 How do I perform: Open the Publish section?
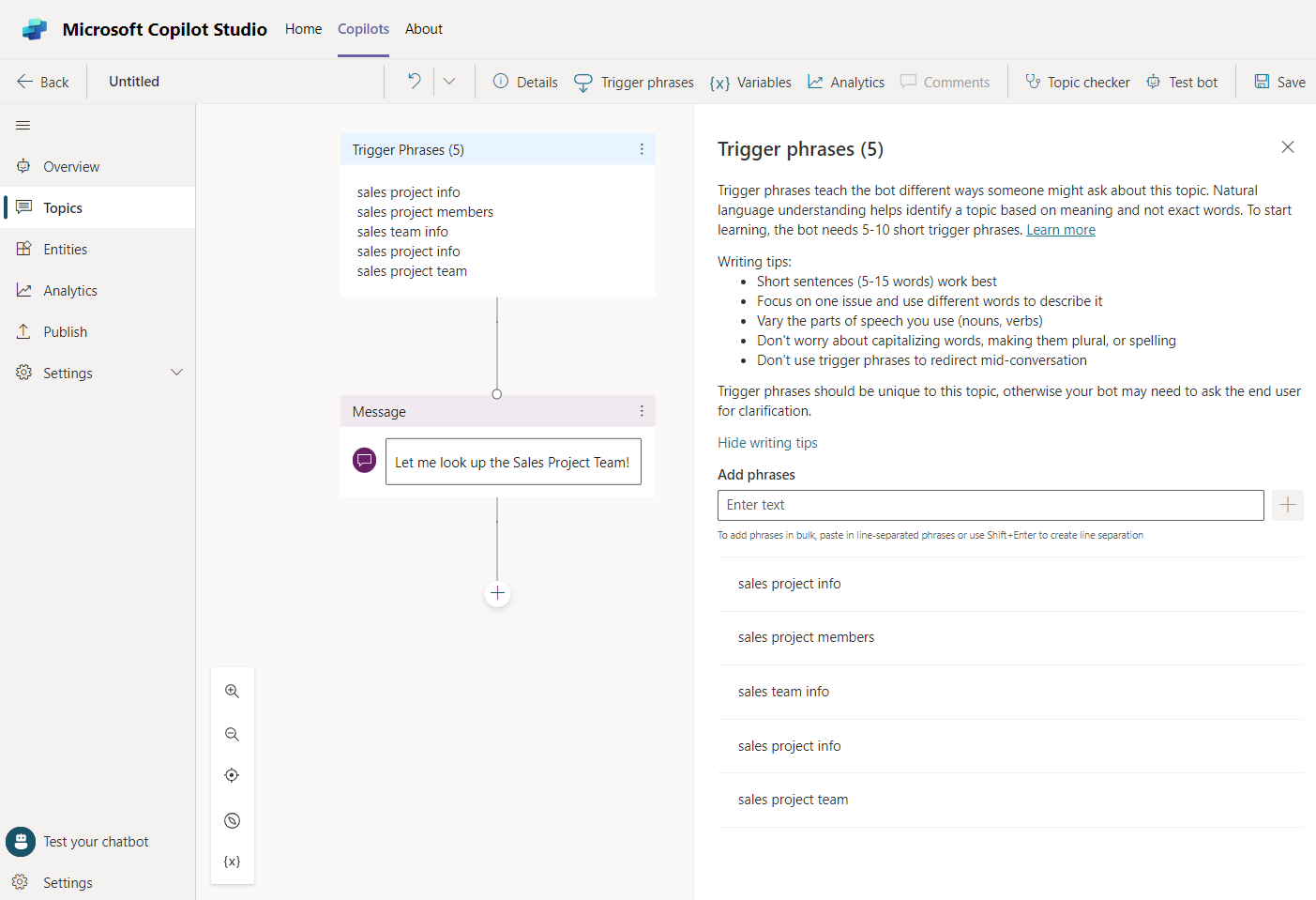(x=65, y=331)
